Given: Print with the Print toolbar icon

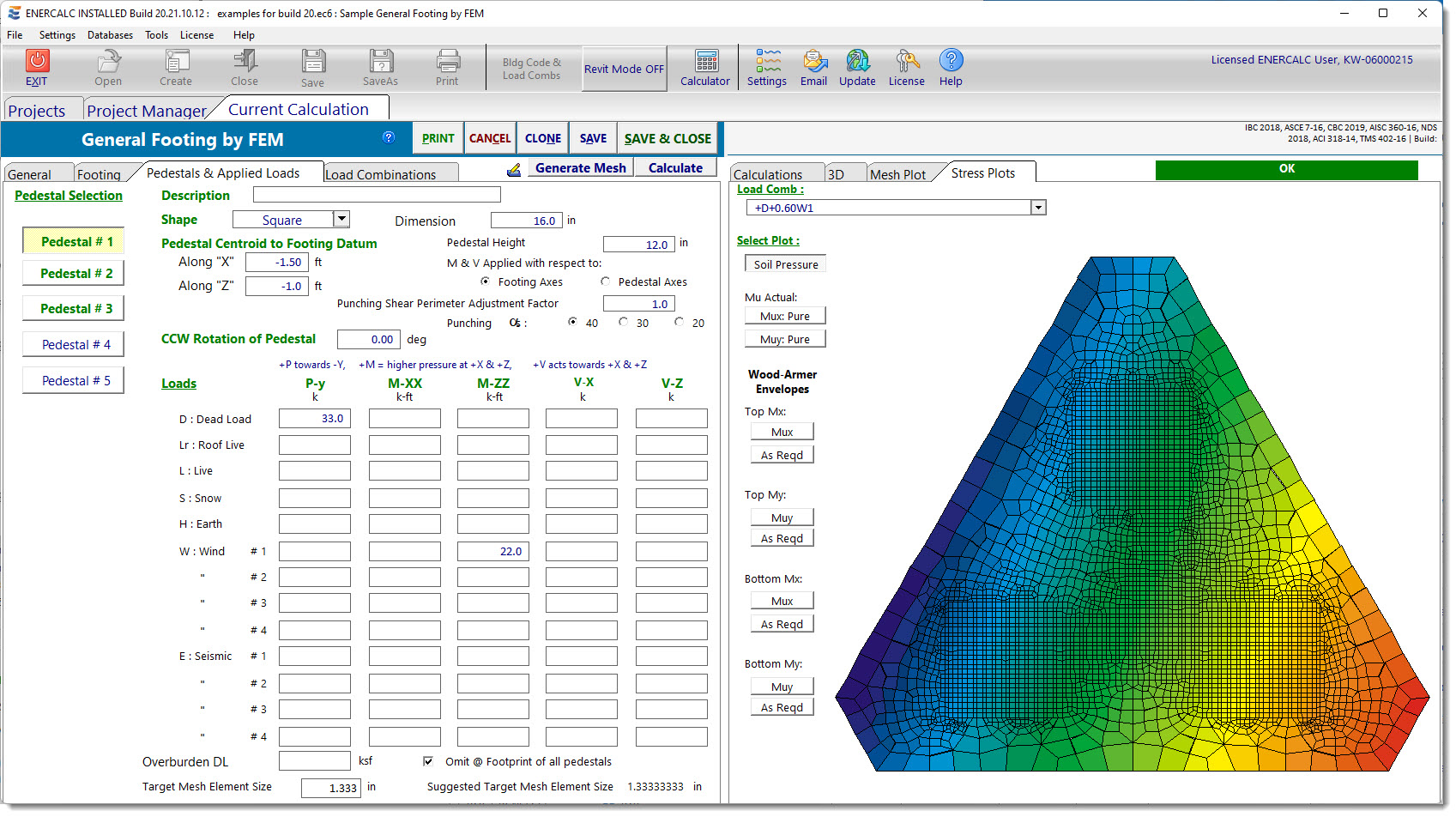Looking at the screenshot, I should point(448,67).
